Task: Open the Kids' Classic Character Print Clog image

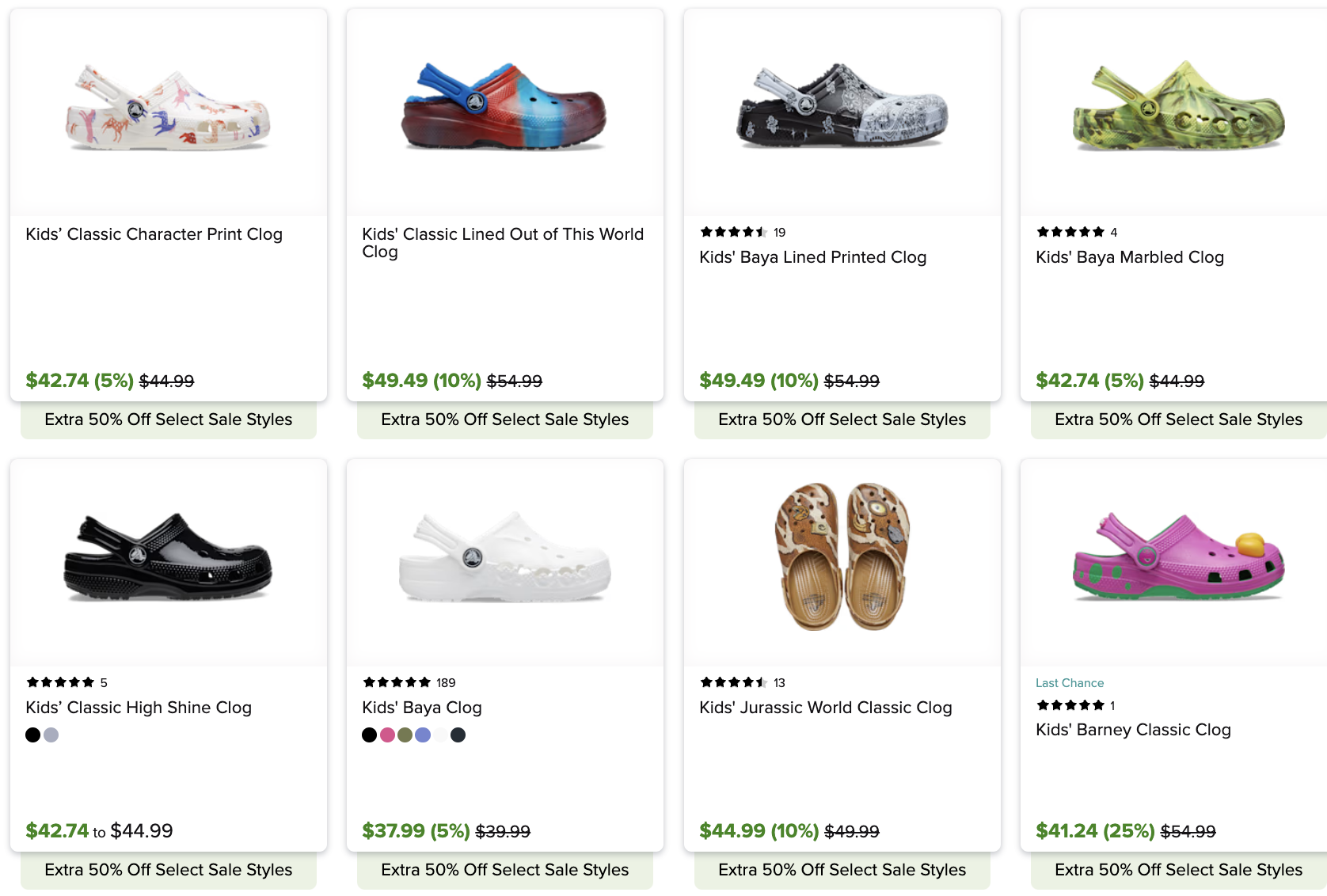Action: [x=168, y=109]
